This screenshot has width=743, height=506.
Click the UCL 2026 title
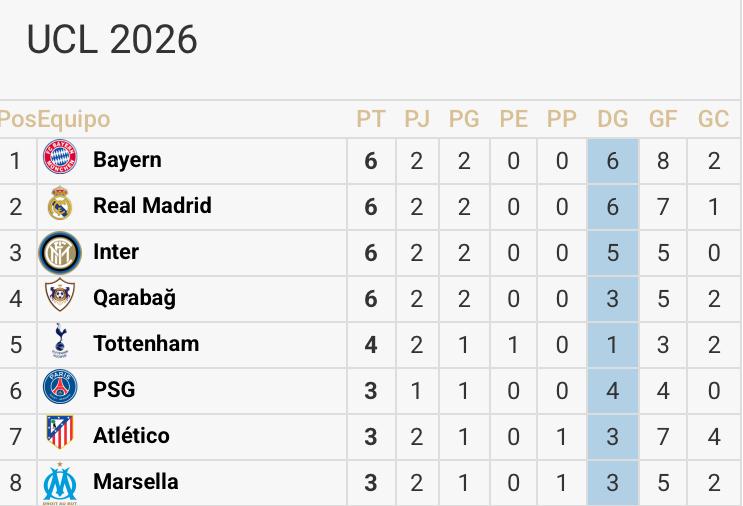(112, 40)
